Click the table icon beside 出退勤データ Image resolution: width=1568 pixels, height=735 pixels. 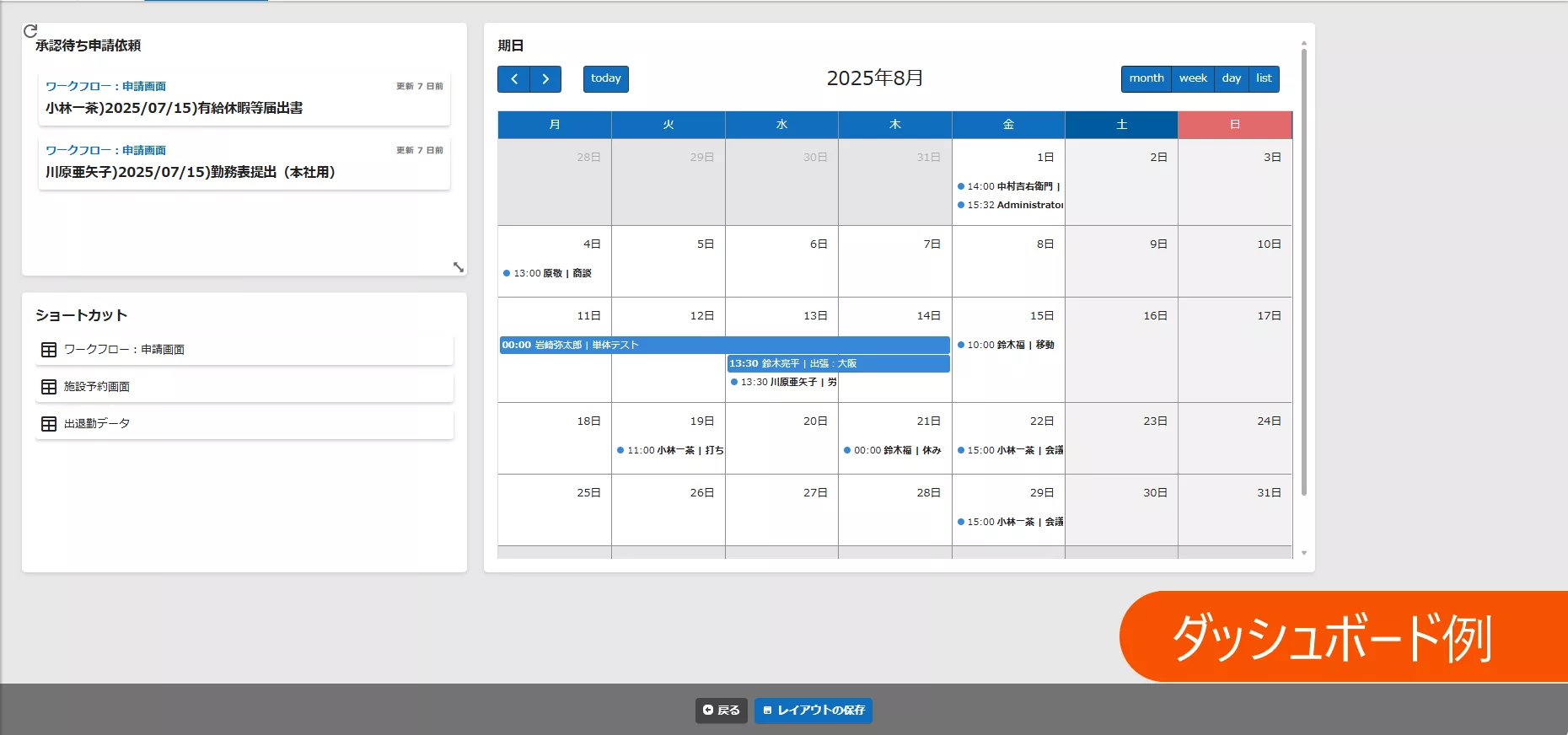[x=49, y=423]
